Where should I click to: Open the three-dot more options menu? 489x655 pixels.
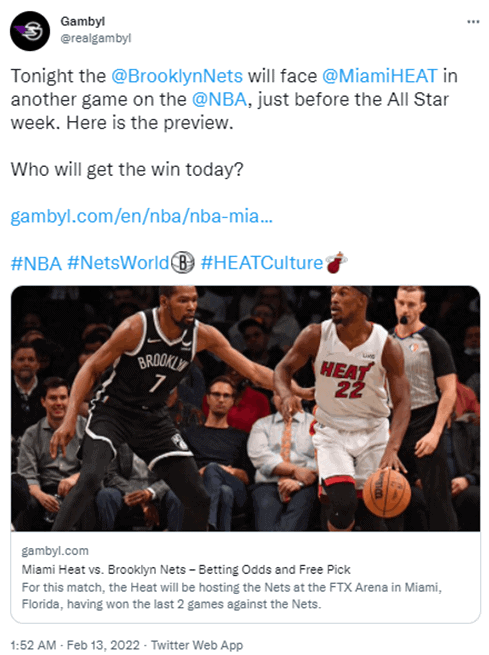[x=473, y=22]
